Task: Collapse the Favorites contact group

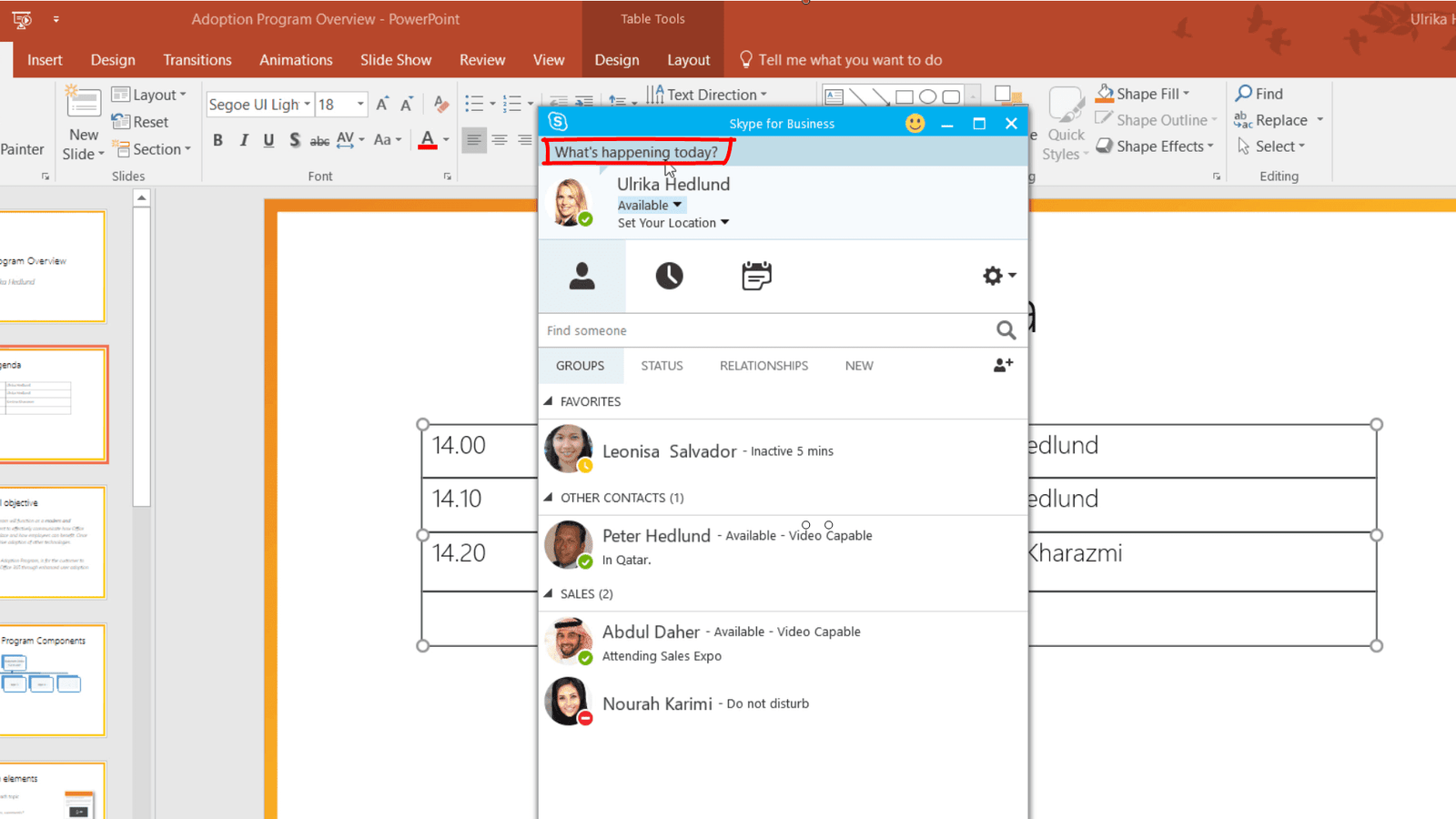Action: pyautogui.click(x=549, y=401)
